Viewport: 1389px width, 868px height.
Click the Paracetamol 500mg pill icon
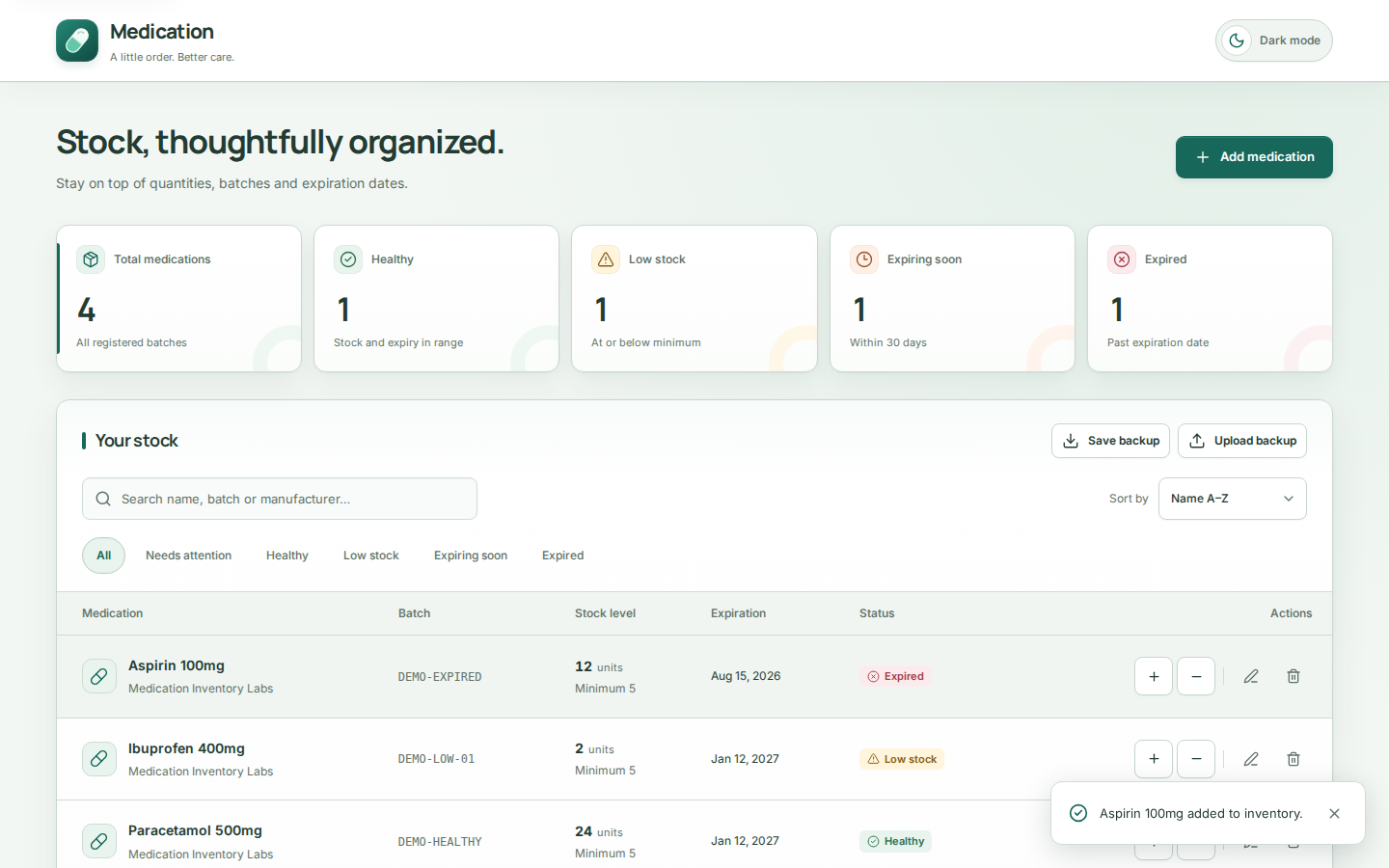pos(98,842)
